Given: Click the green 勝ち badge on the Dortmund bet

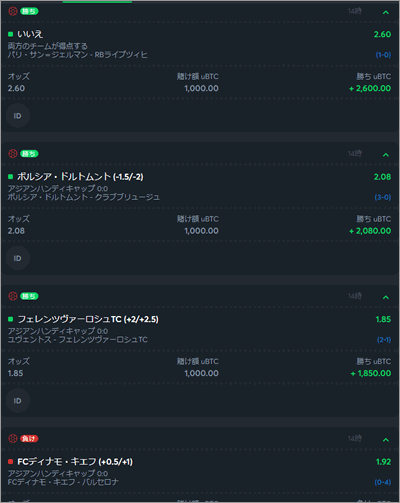Looking at the screenshot, I should (29, 154).
